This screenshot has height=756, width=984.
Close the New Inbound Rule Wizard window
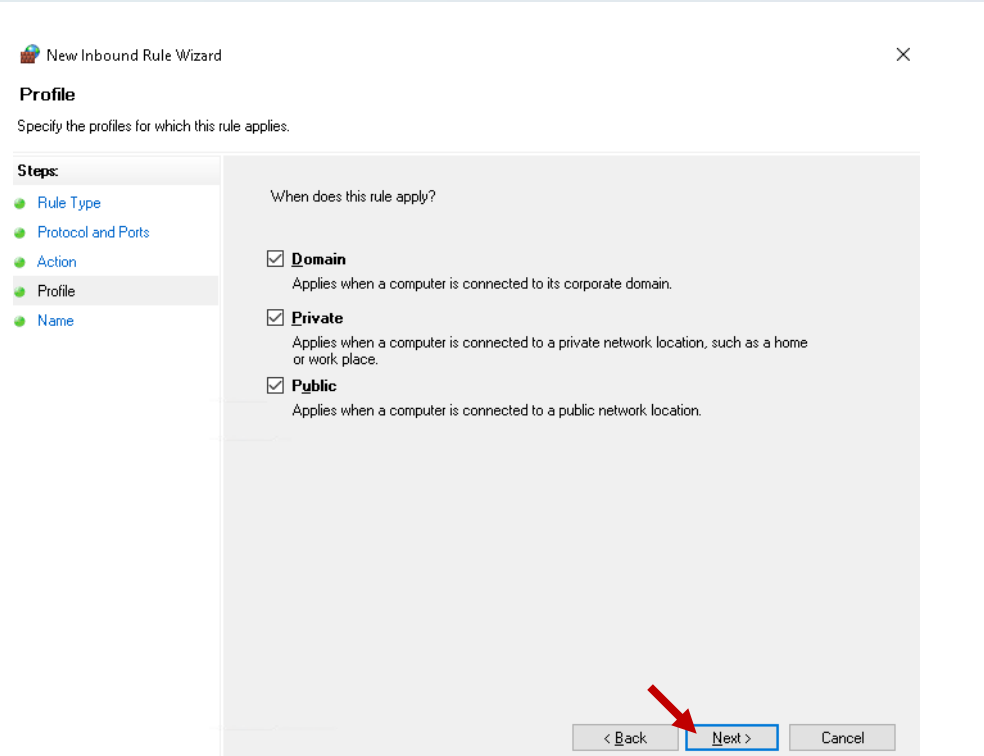click(x=903, y=55)
